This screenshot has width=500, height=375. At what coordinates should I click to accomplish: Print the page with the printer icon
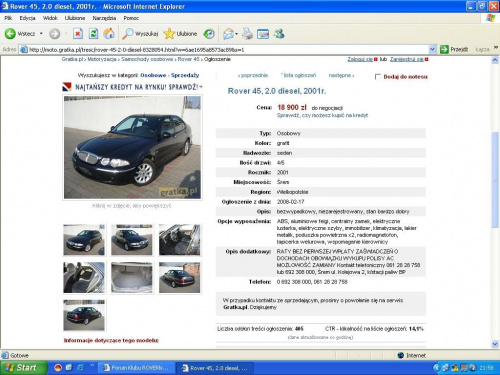coord(247,34)
